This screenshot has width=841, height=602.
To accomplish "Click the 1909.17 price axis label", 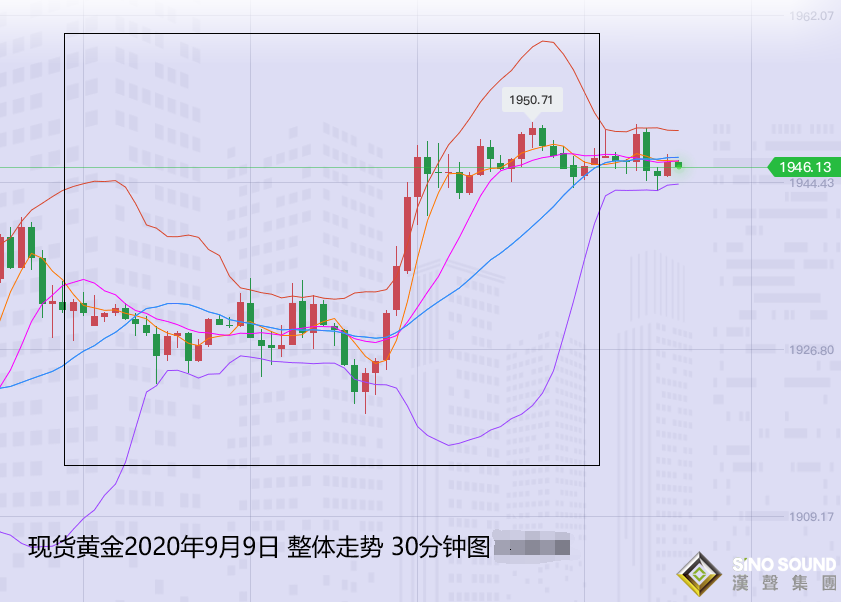I will pos(811,517).
